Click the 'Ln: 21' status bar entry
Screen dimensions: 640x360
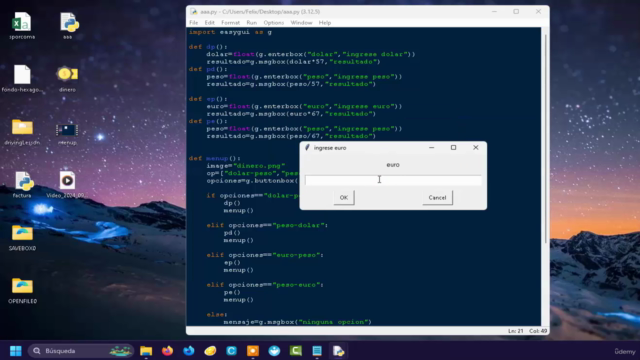point(516,331)
